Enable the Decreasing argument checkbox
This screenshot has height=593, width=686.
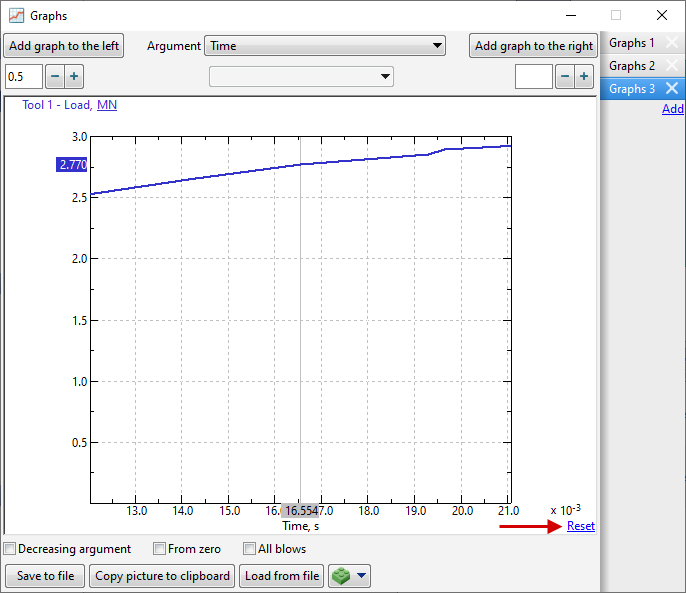pyautogui.click(x=10, y=549)
